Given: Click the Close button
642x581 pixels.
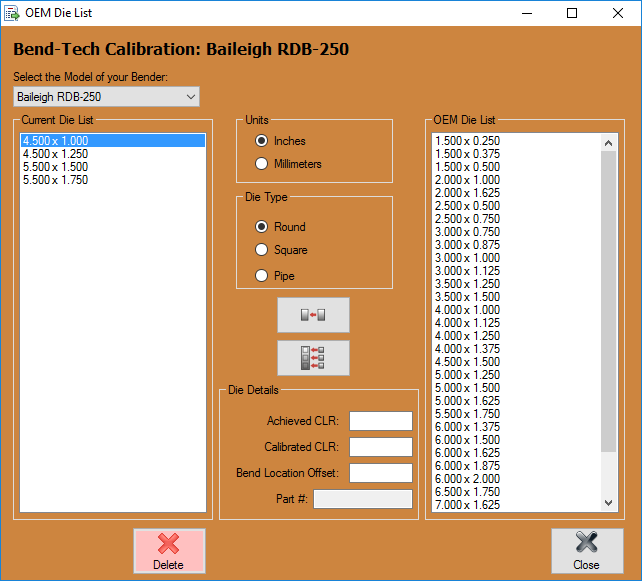Looking at the screenshot, I should pyautogui.click(x=587, y=551).
